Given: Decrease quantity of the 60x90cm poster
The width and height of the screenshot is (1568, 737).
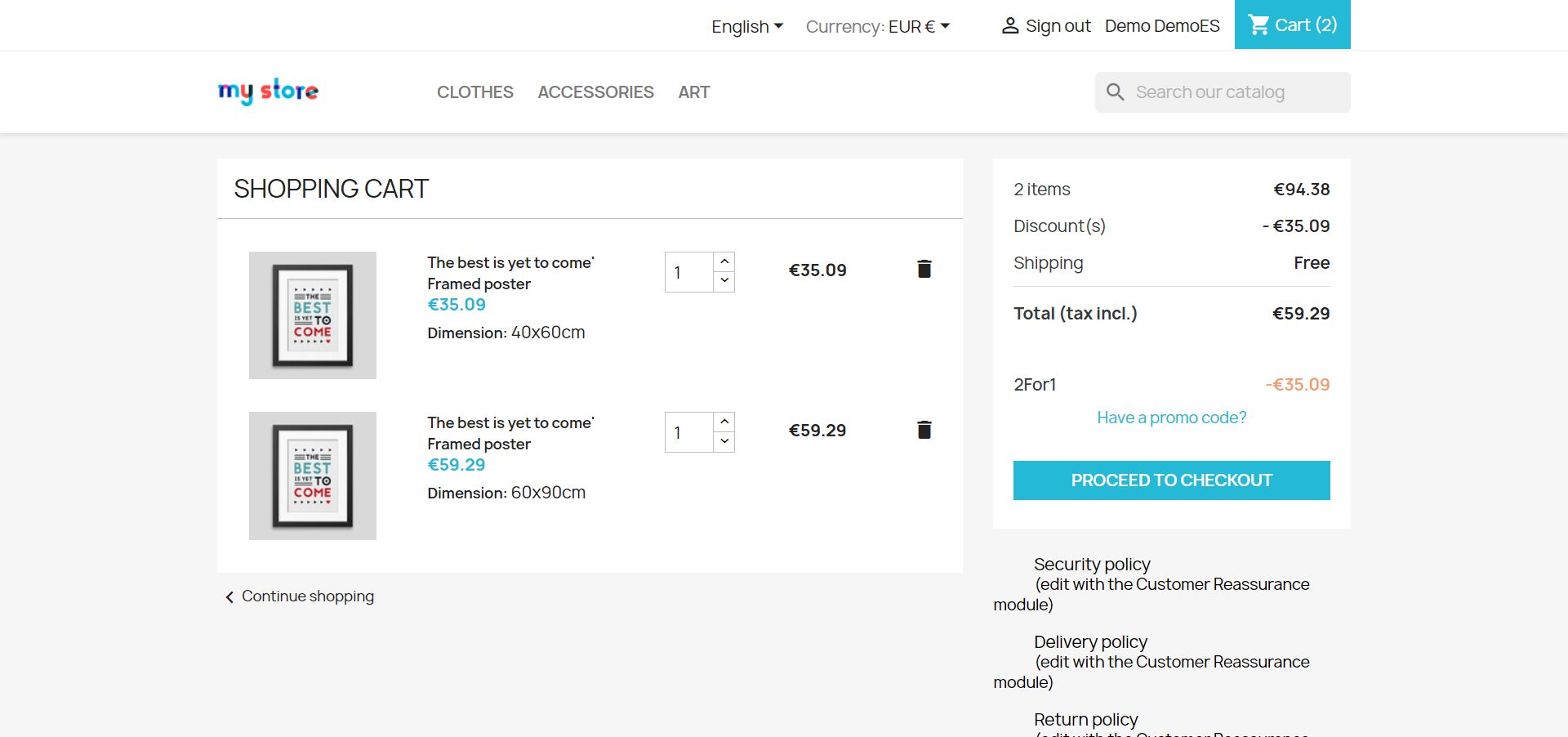Looking at the screenshot, I should pyautogui.click(x=724, y=442).
